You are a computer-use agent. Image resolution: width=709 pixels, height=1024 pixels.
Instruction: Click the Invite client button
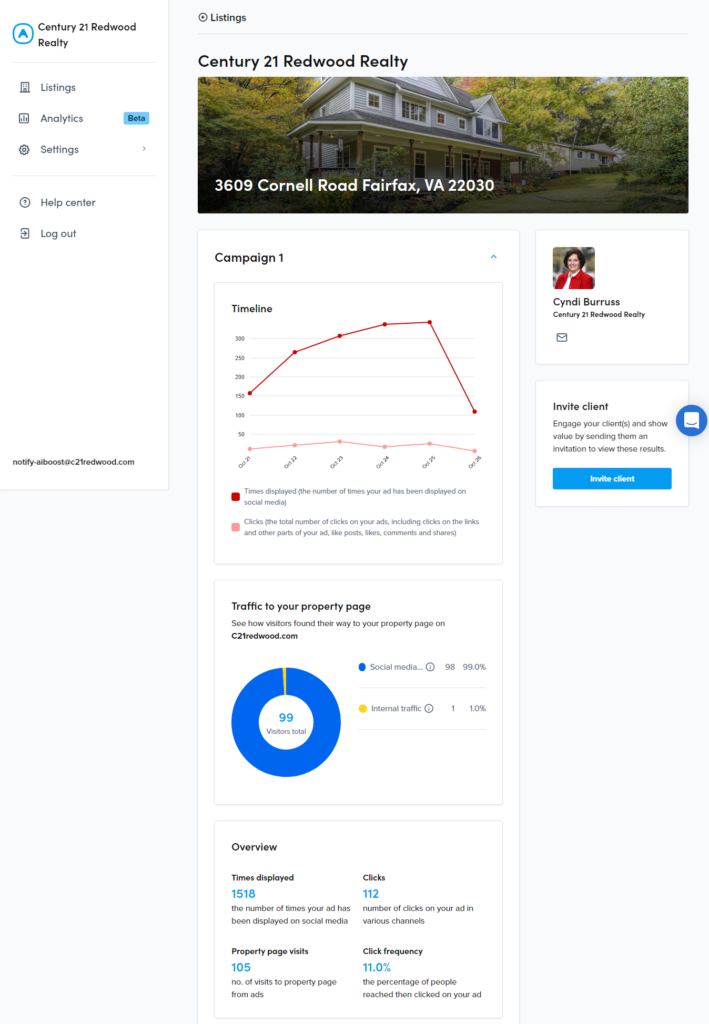(612, 479)
